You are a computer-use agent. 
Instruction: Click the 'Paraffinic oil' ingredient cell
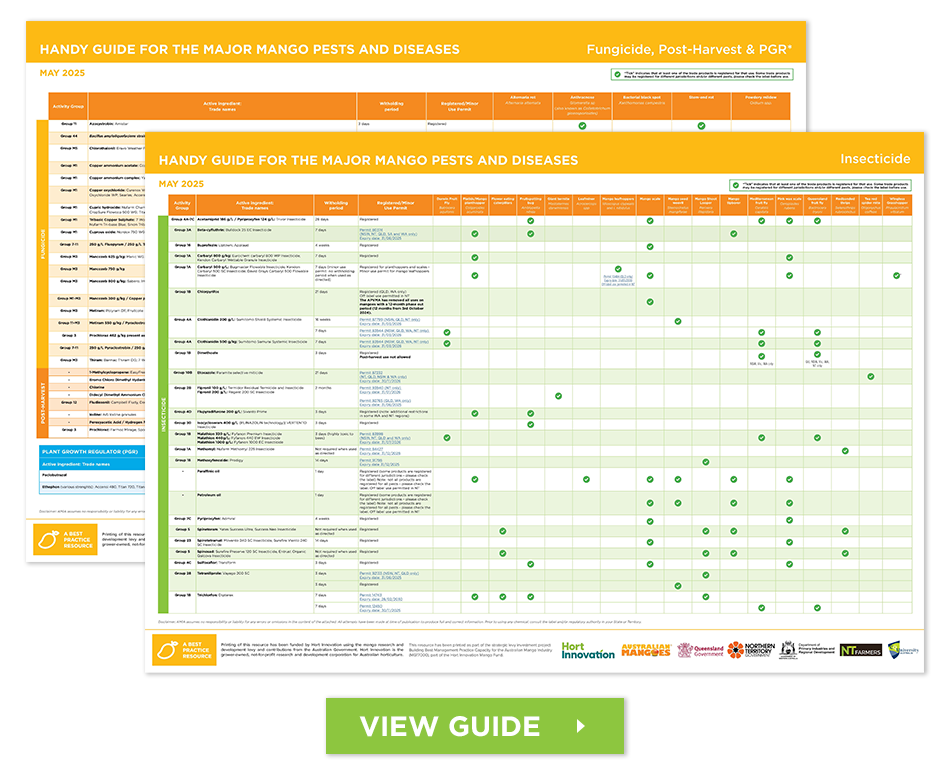point(254,480)
